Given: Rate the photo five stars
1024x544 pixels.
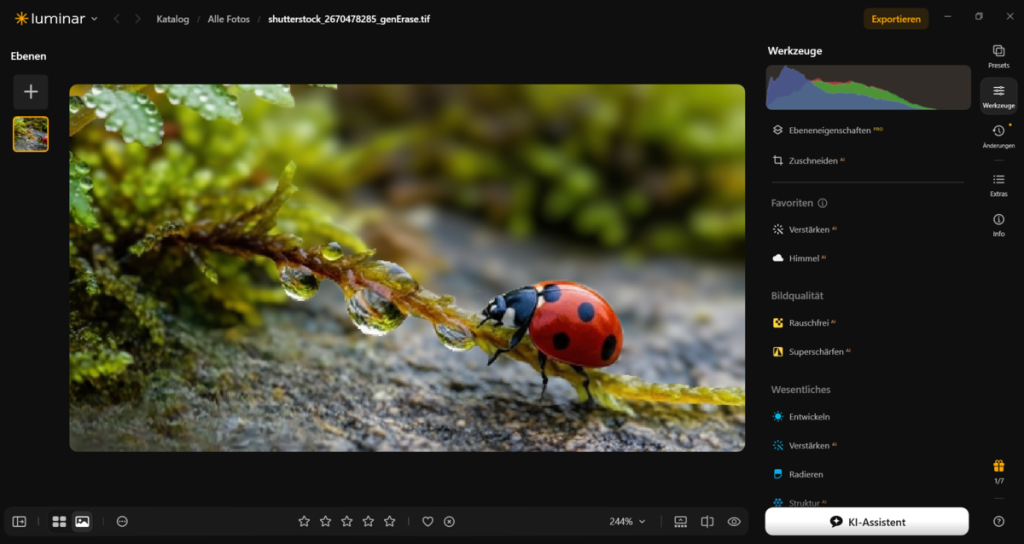Looking at the screenshot, I should pos(390,521).
